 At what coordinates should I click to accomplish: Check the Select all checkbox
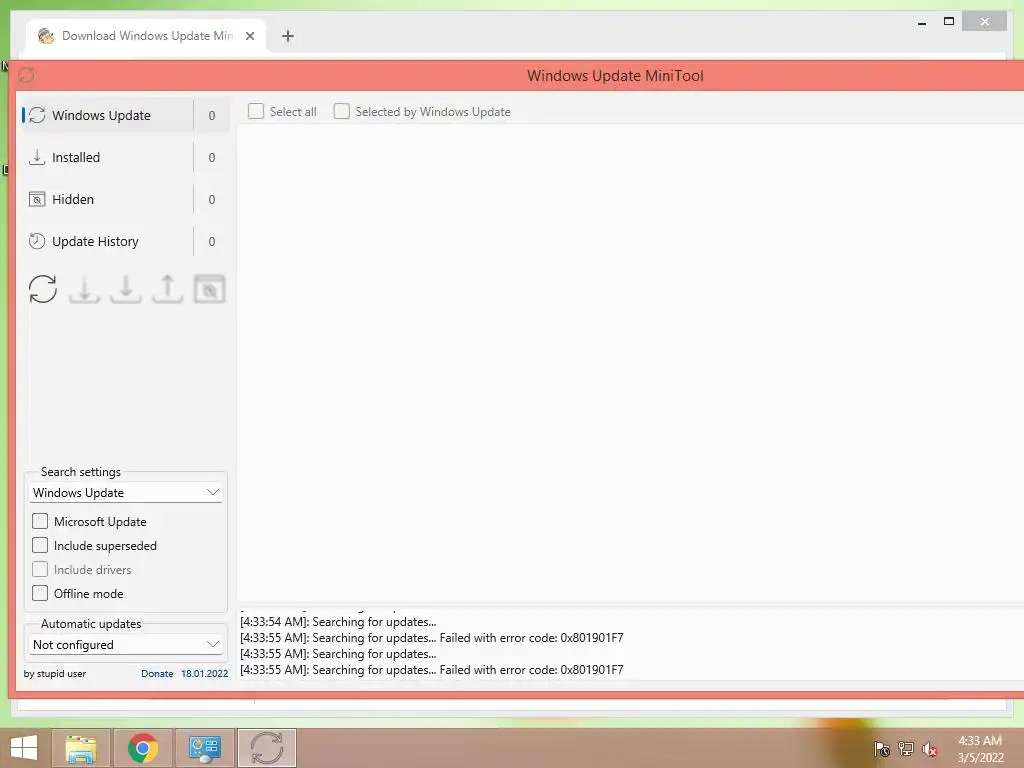pos(256,111)
